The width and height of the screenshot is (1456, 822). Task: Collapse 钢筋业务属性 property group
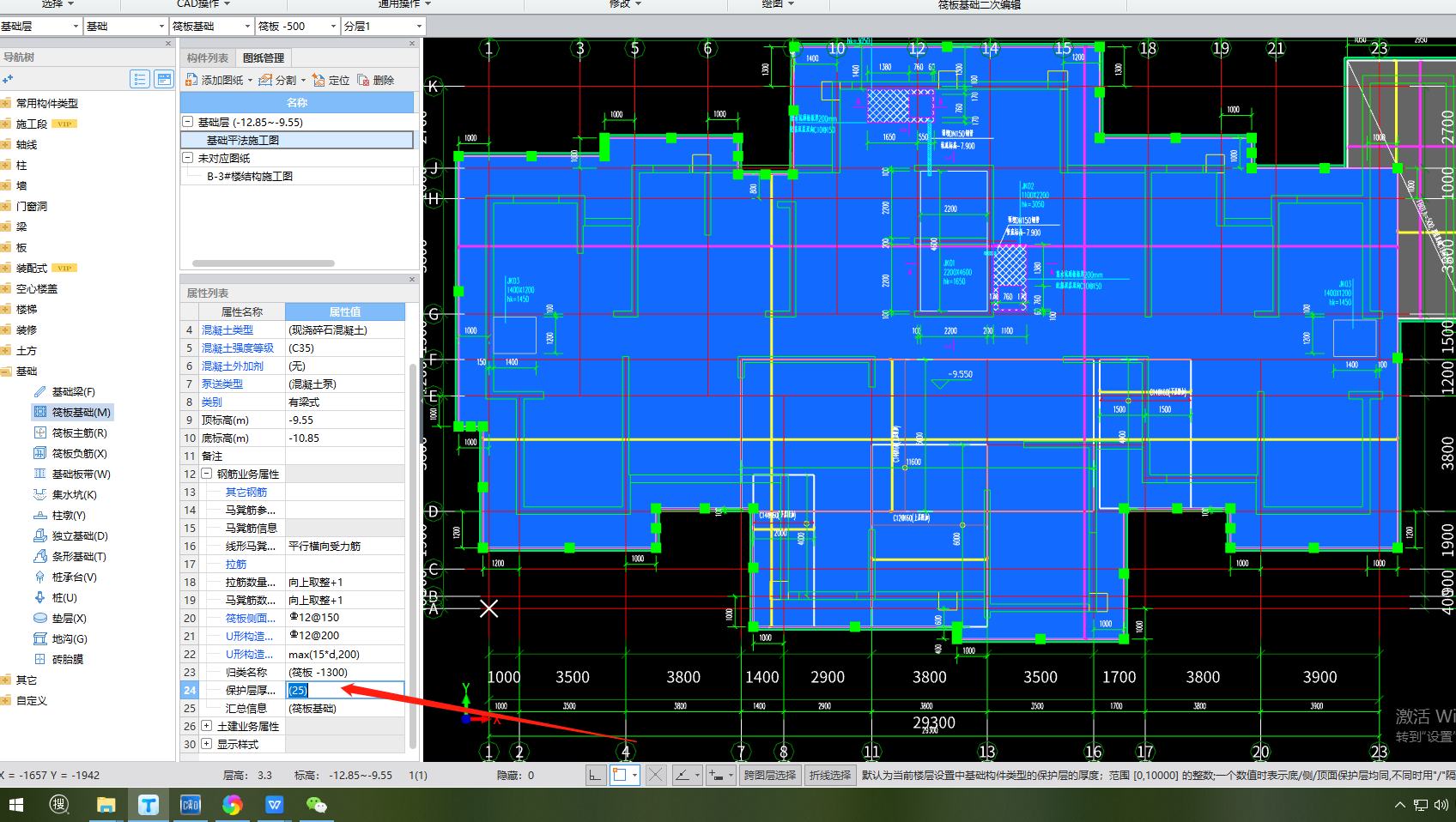pos(207,474)
